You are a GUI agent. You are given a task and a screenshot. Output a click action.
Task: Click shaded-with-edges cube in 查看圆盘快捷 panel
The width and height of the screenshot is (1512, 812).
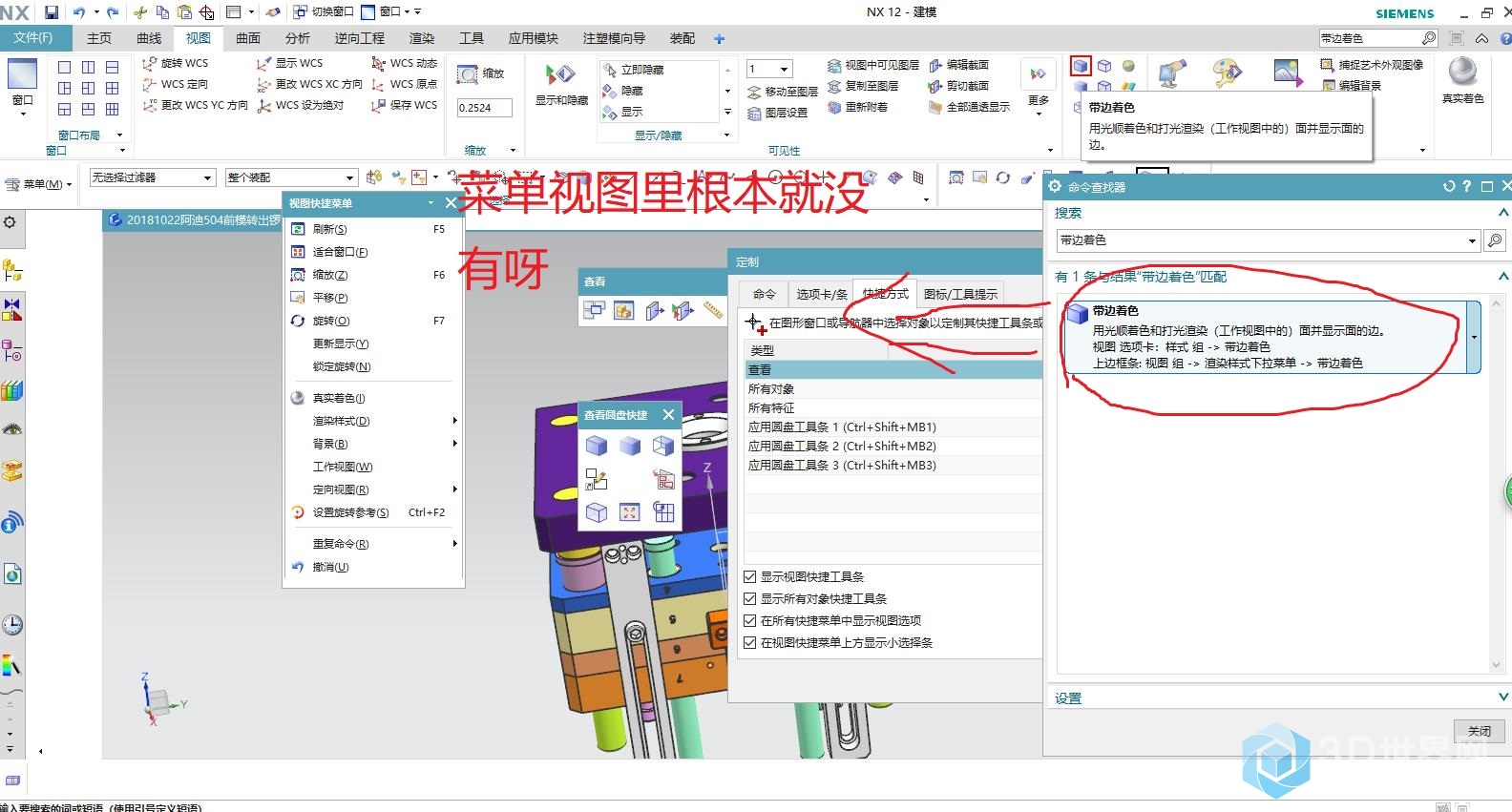coord(597,446)
